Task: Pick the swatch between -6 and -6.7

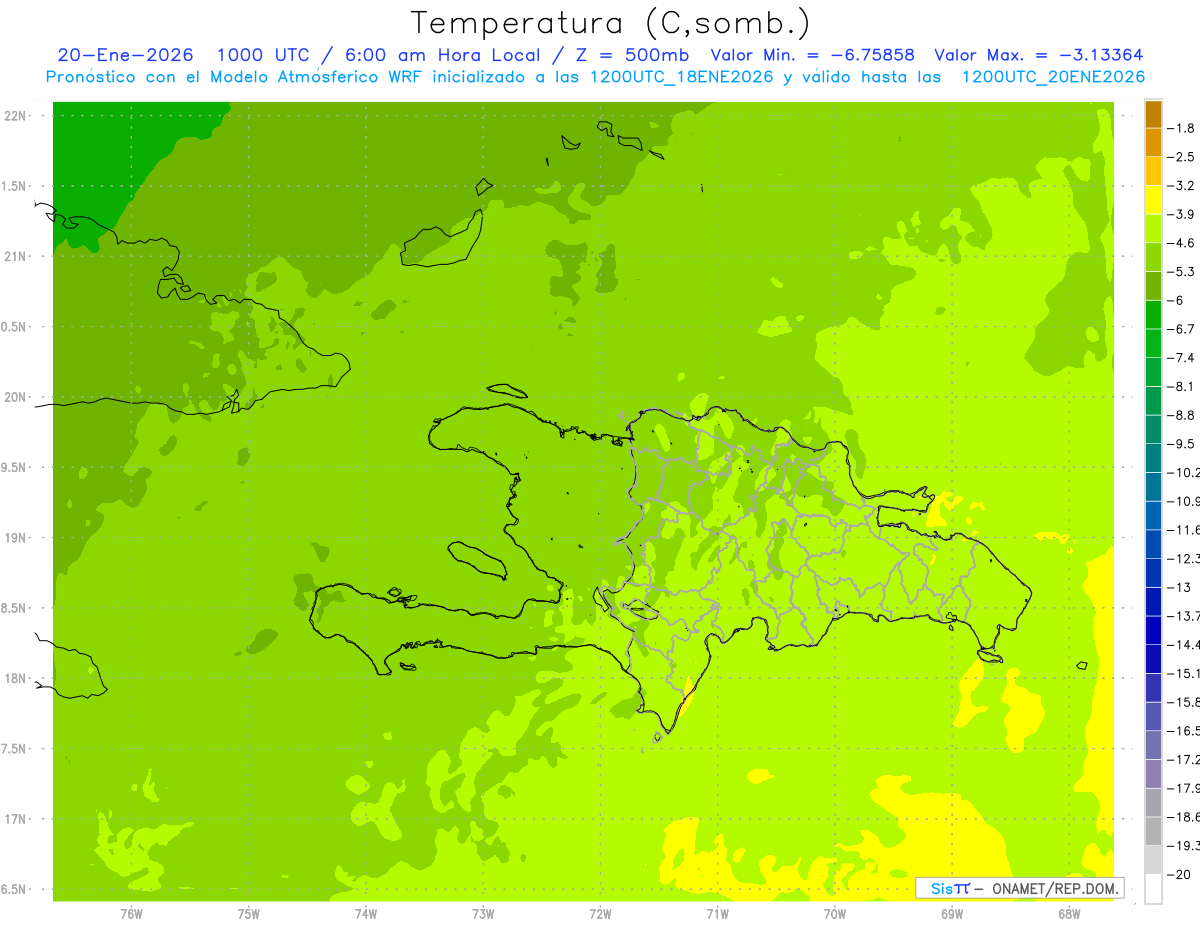Action: 1153,314
